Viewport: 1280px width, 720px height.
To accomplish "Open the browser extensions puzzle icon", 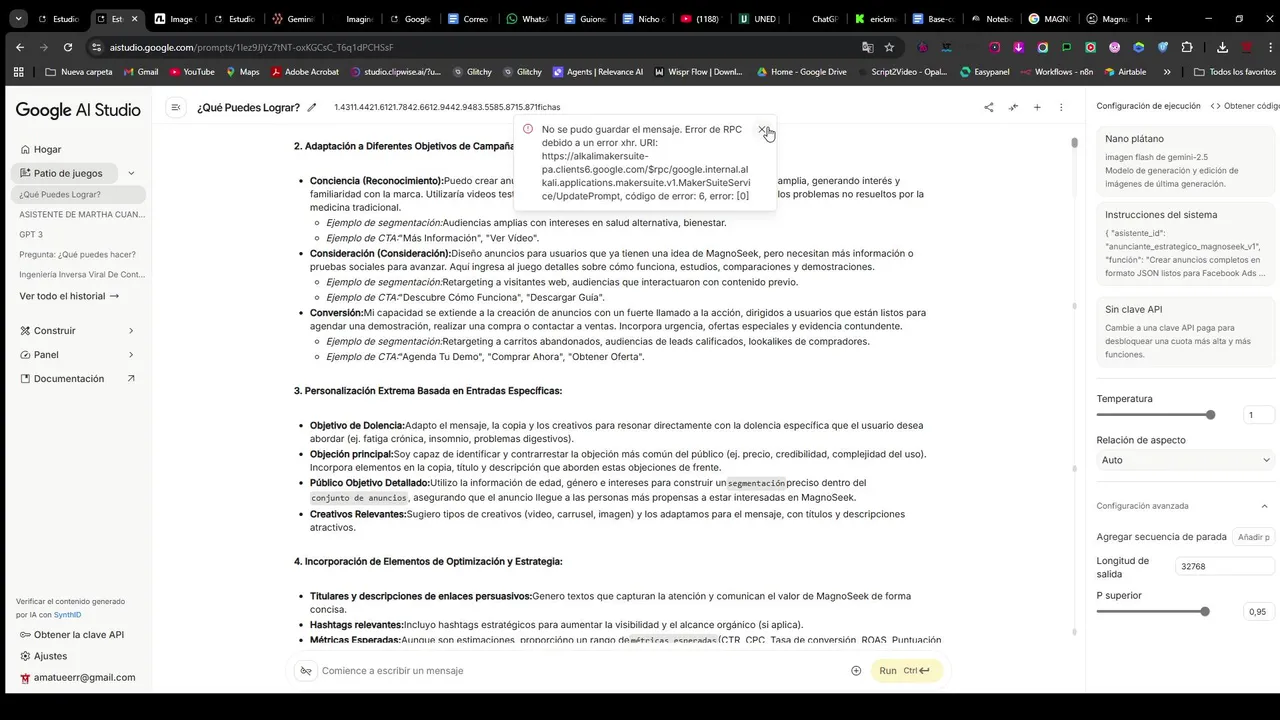I will click(1187, 47).
